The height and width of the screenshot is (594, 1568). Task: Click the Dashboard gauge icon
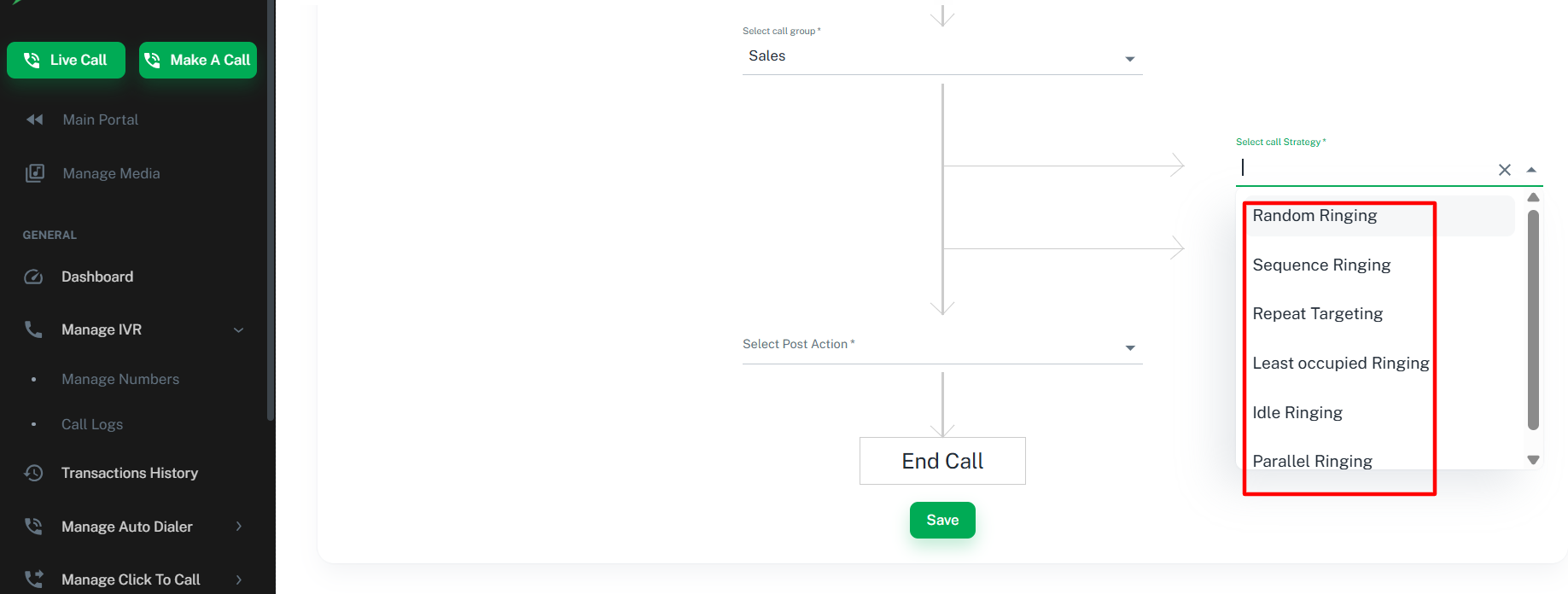click(x=33, y=277)
